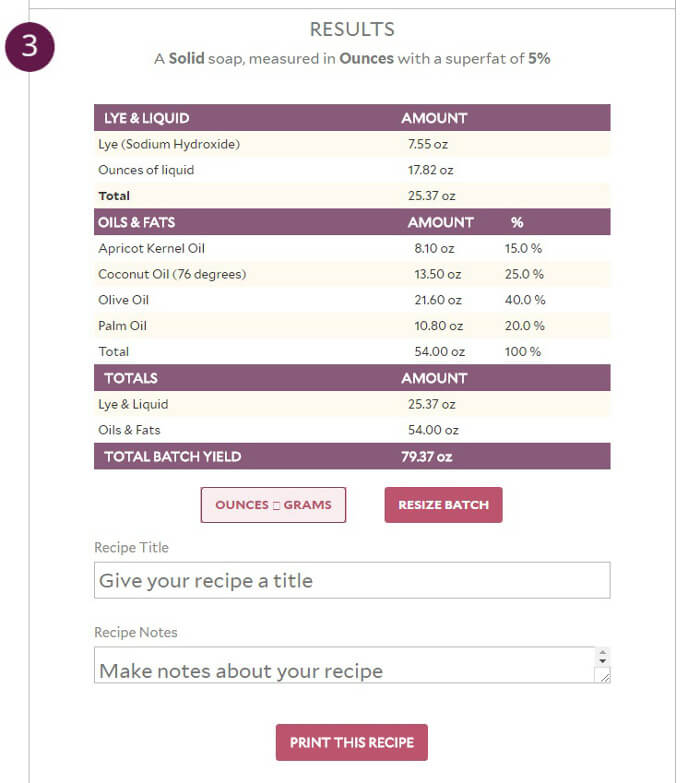Click the Recipe Notes resize handle

pos(603,676)
